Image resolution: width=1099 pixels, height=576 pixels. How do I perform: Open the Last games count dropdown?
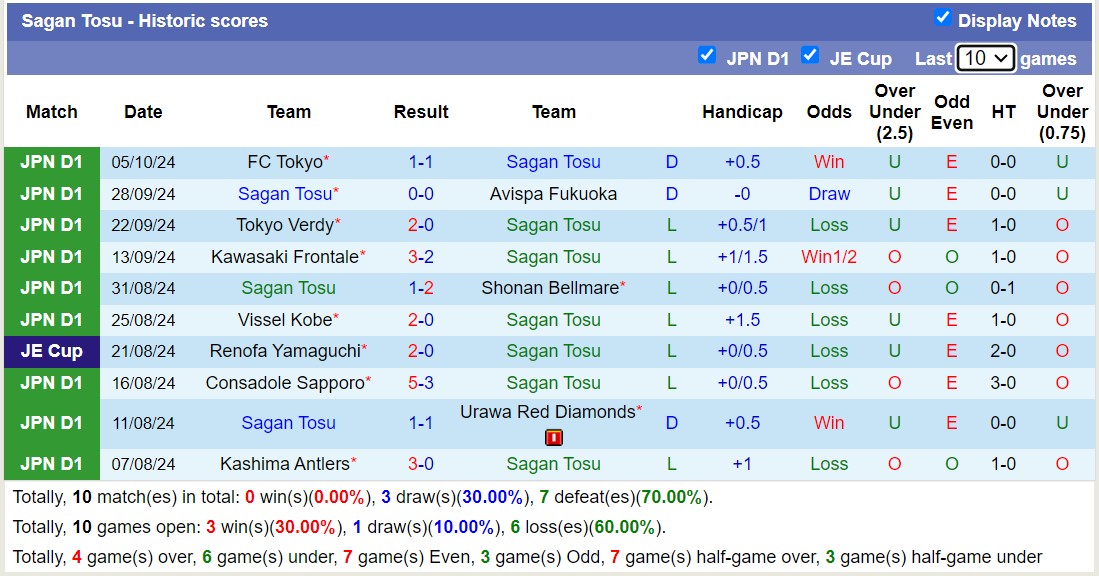[985, 58]
